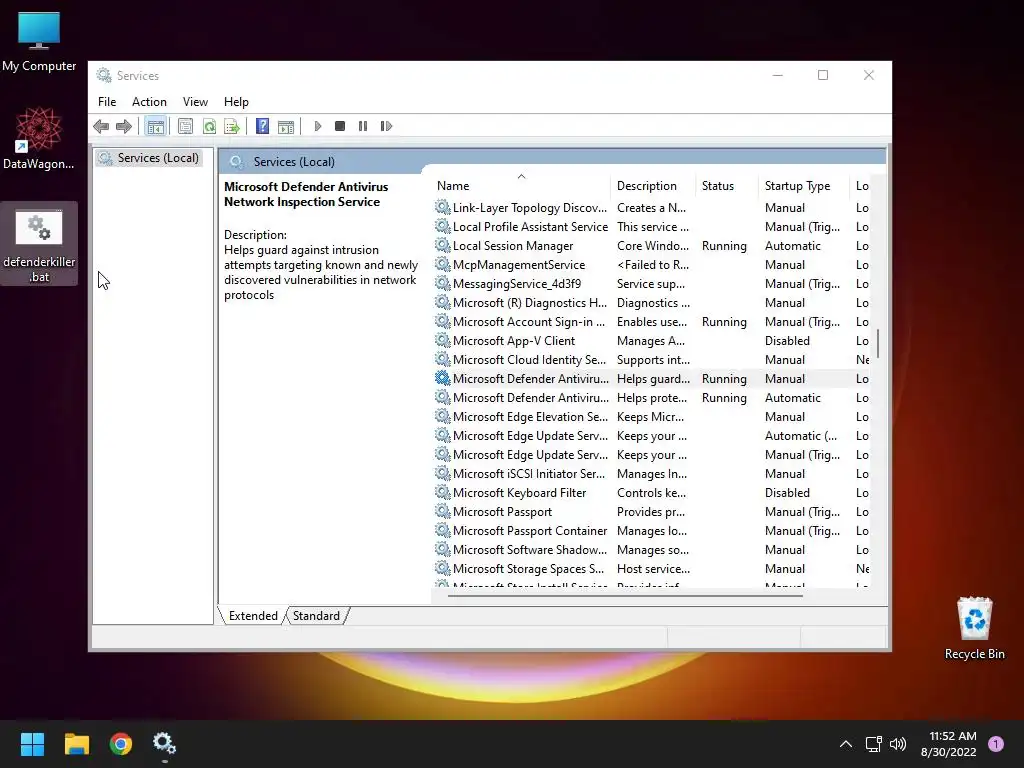Toggle Show/Hide Console Tree icon
This screenshot has height=768, width=1024.
click(155, 126)
